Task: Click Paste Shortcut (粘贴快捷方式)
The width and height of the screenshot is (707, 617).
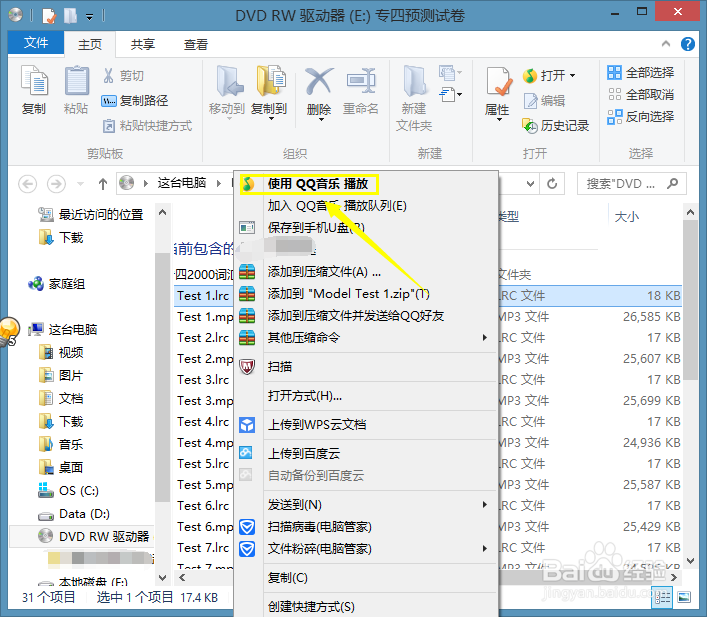Action: click(147, 125)
